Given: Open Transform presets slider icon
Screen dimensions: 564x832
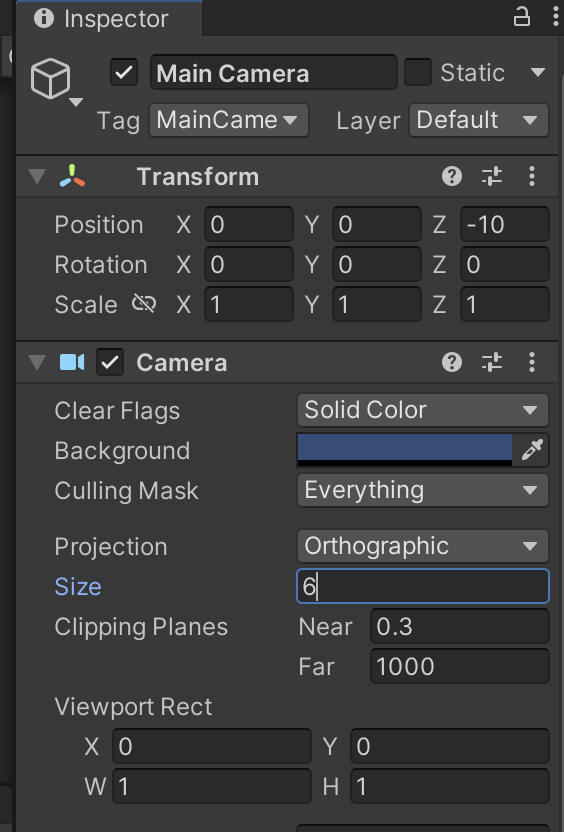Looking at the screenshot, I should coord(492,176).
